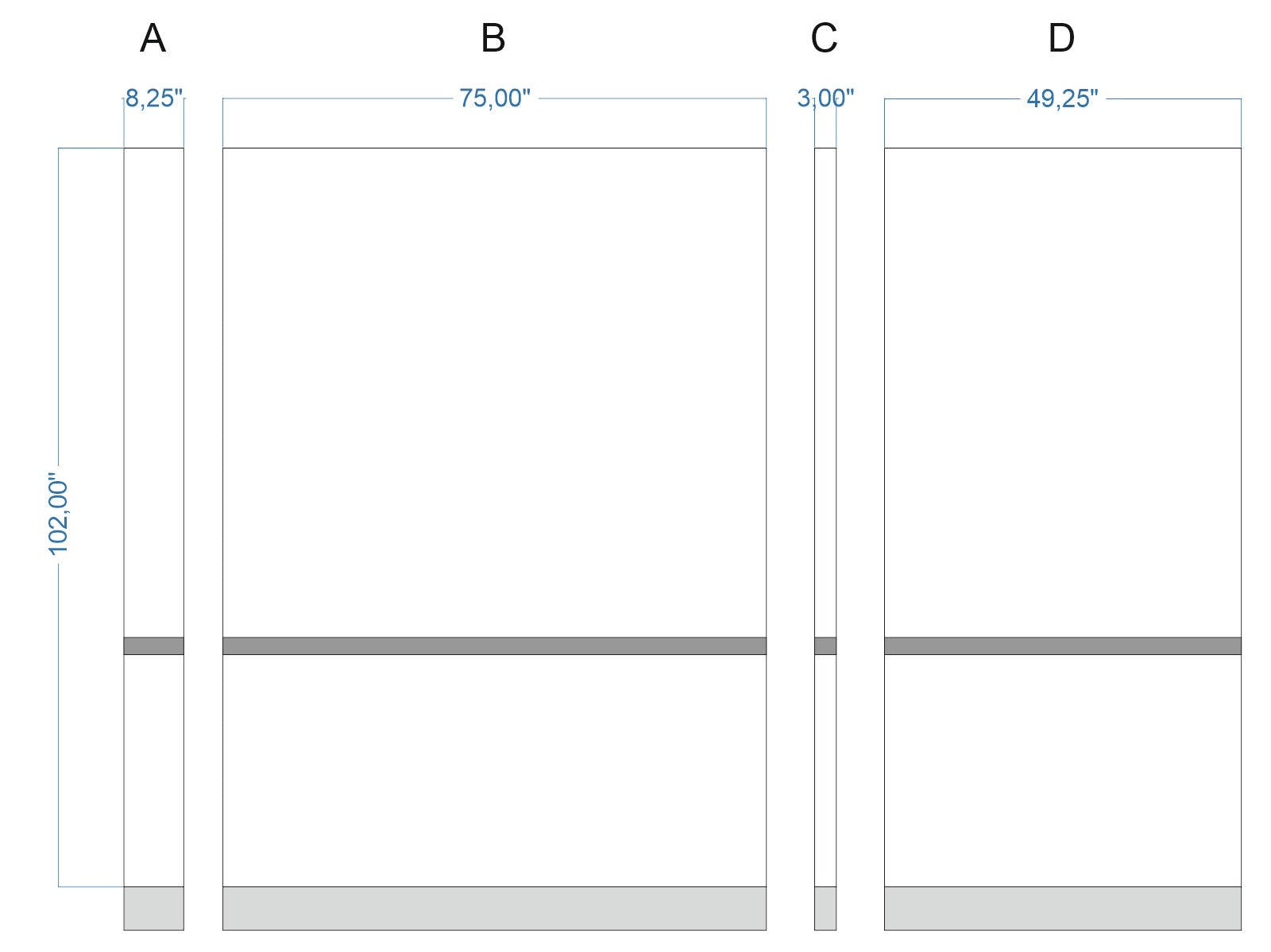
Task: Click the upper white section of panel D
Action: [1062, 392]
